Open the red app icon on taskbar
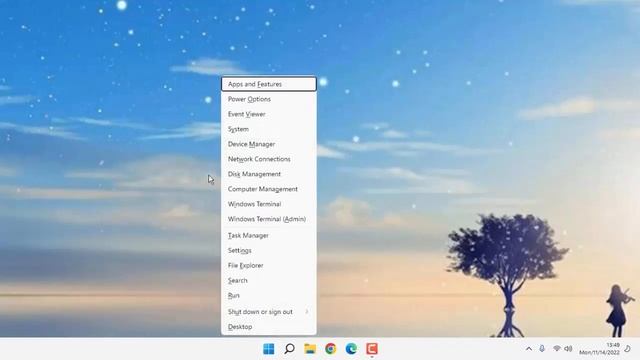 click(x=372, y=349)
